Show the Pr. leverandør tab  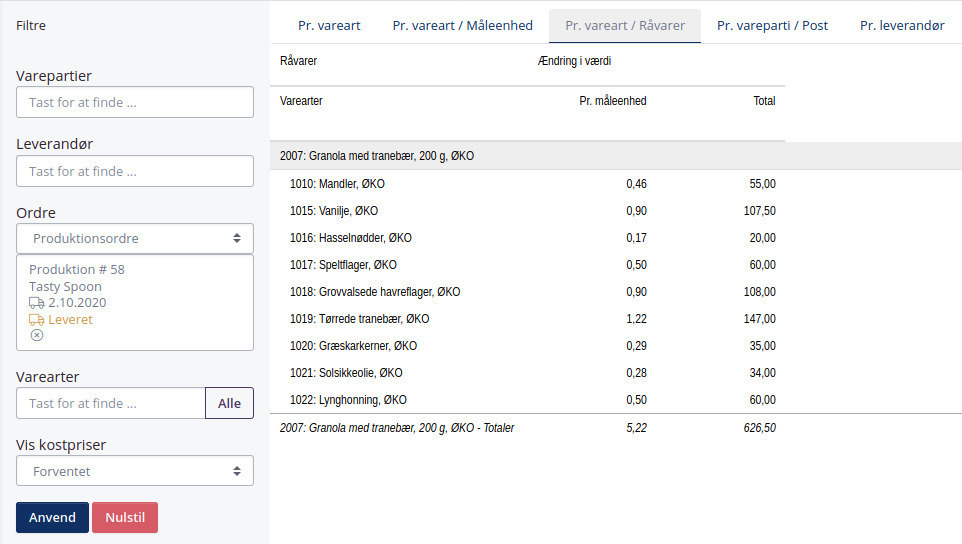pos(901,26)
